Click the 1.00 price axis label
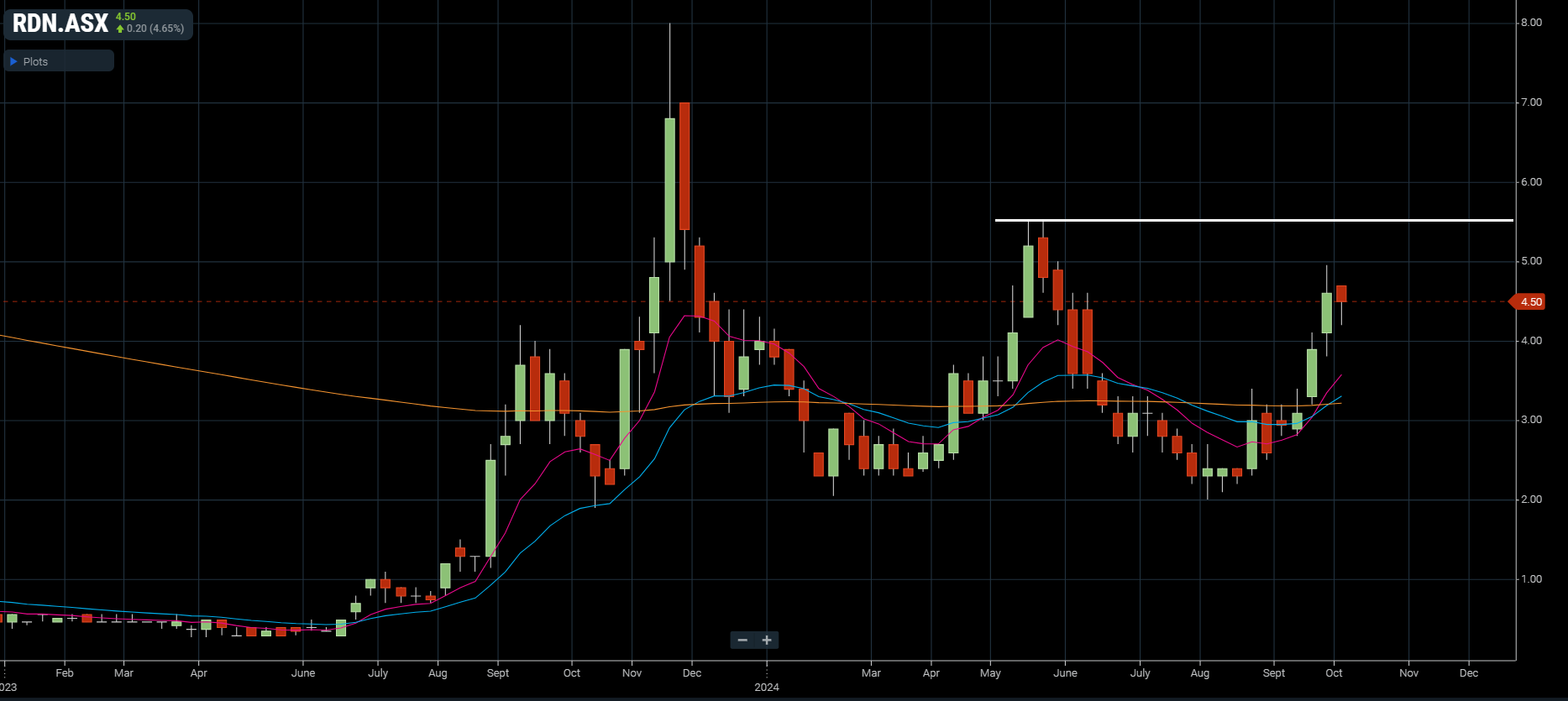Viewport: 1568px width, 701px height. [1532, 579]
